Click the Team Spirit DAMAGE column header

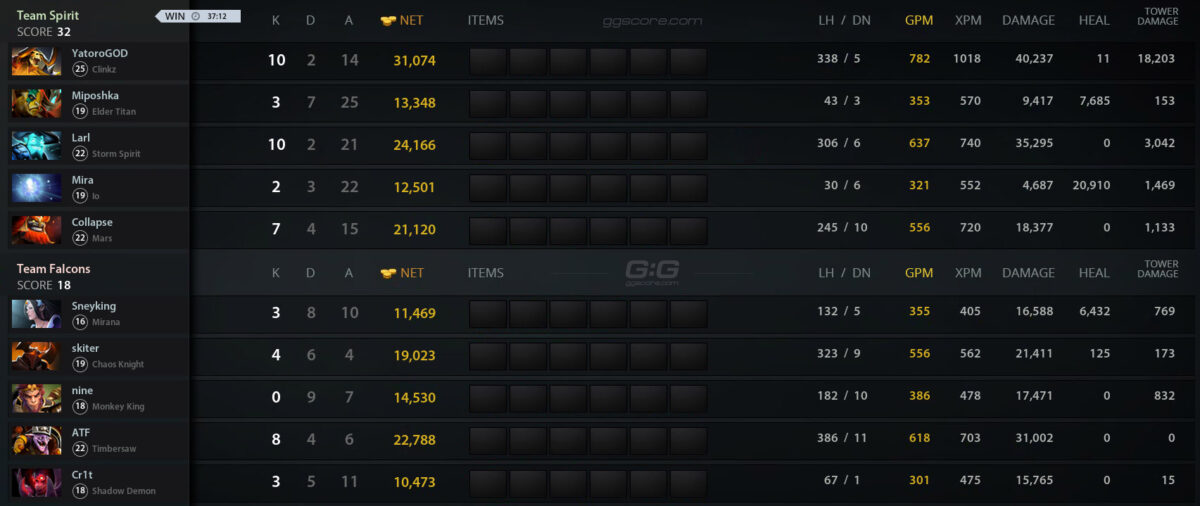pyautogui.click(x=1028, y=20)
